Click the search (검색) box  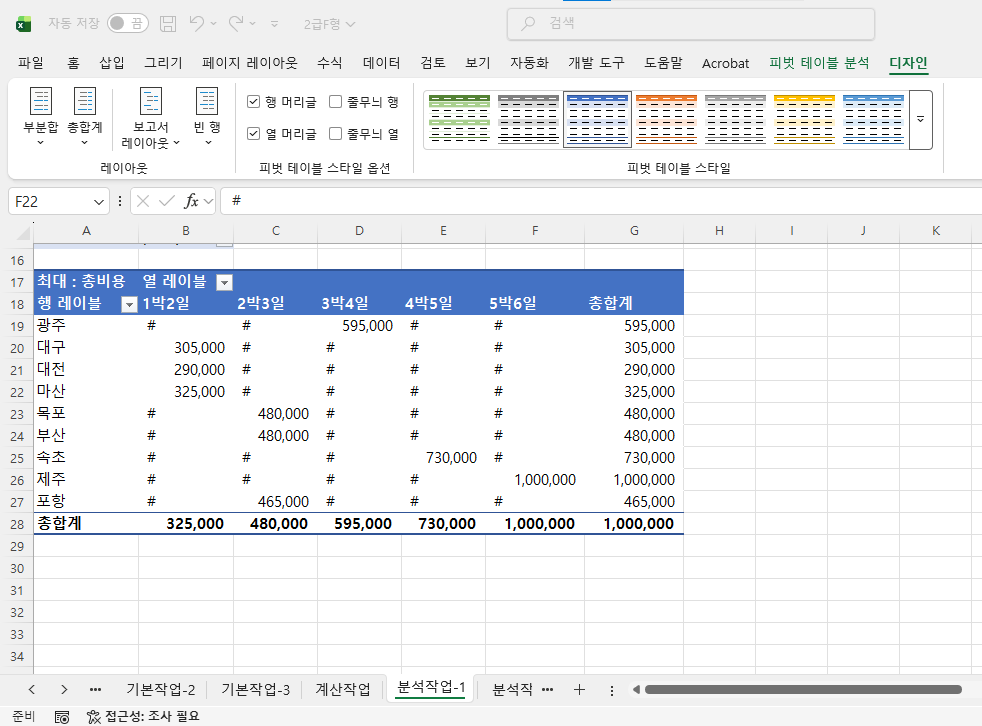[x=690, y=24]
